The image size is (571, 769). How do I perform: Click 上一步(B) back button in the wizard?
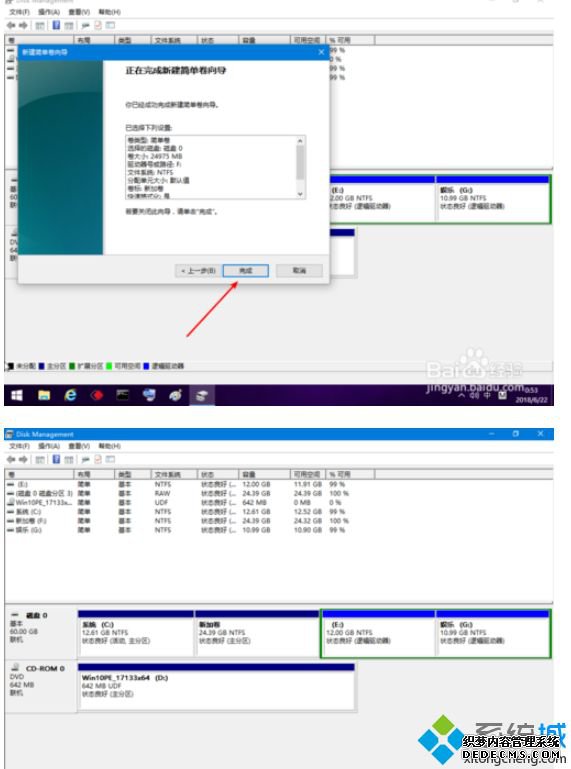(x=198, y=271)
